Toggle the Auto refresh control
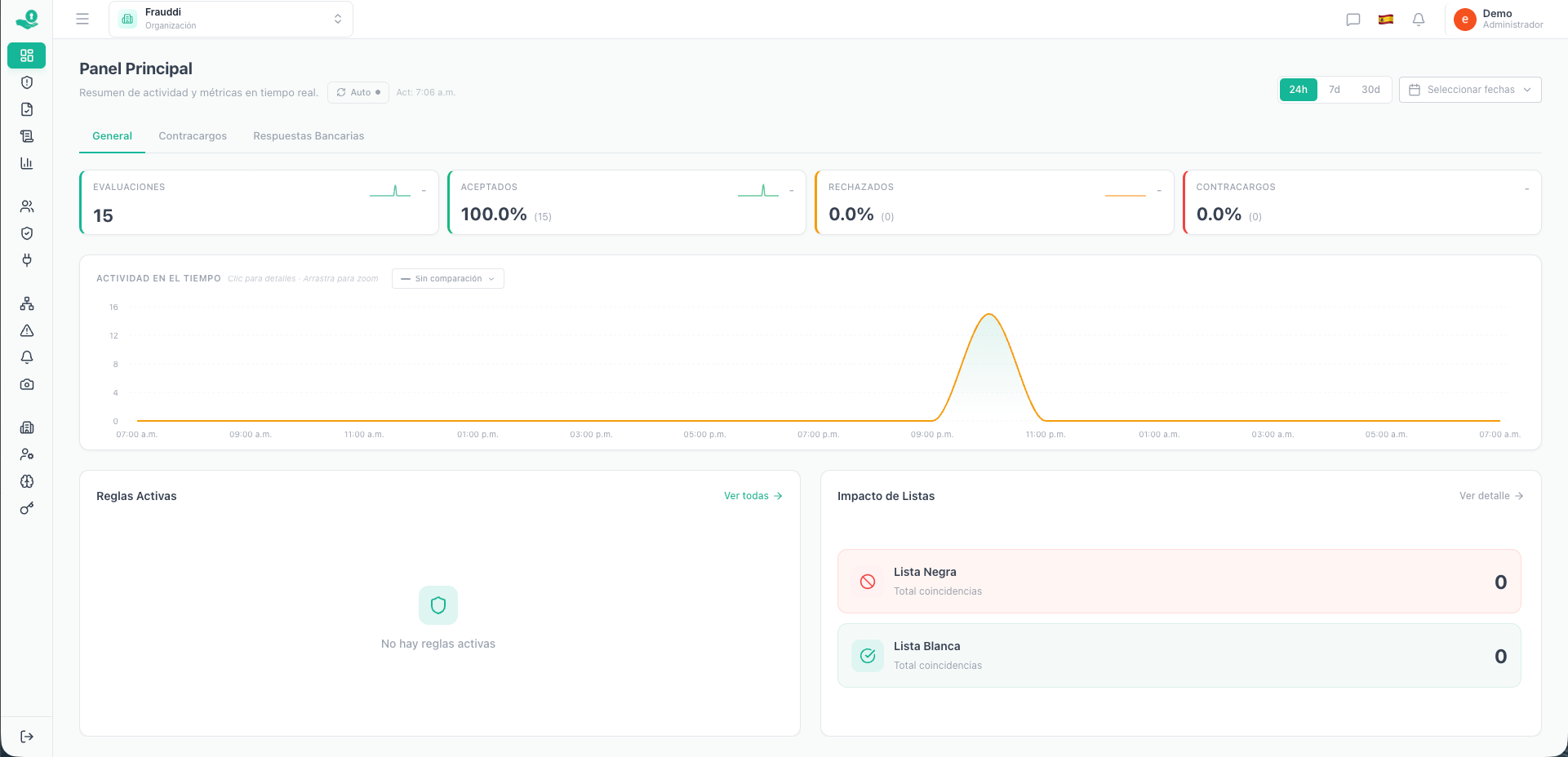1568x757 pixels. pos(358,92)
